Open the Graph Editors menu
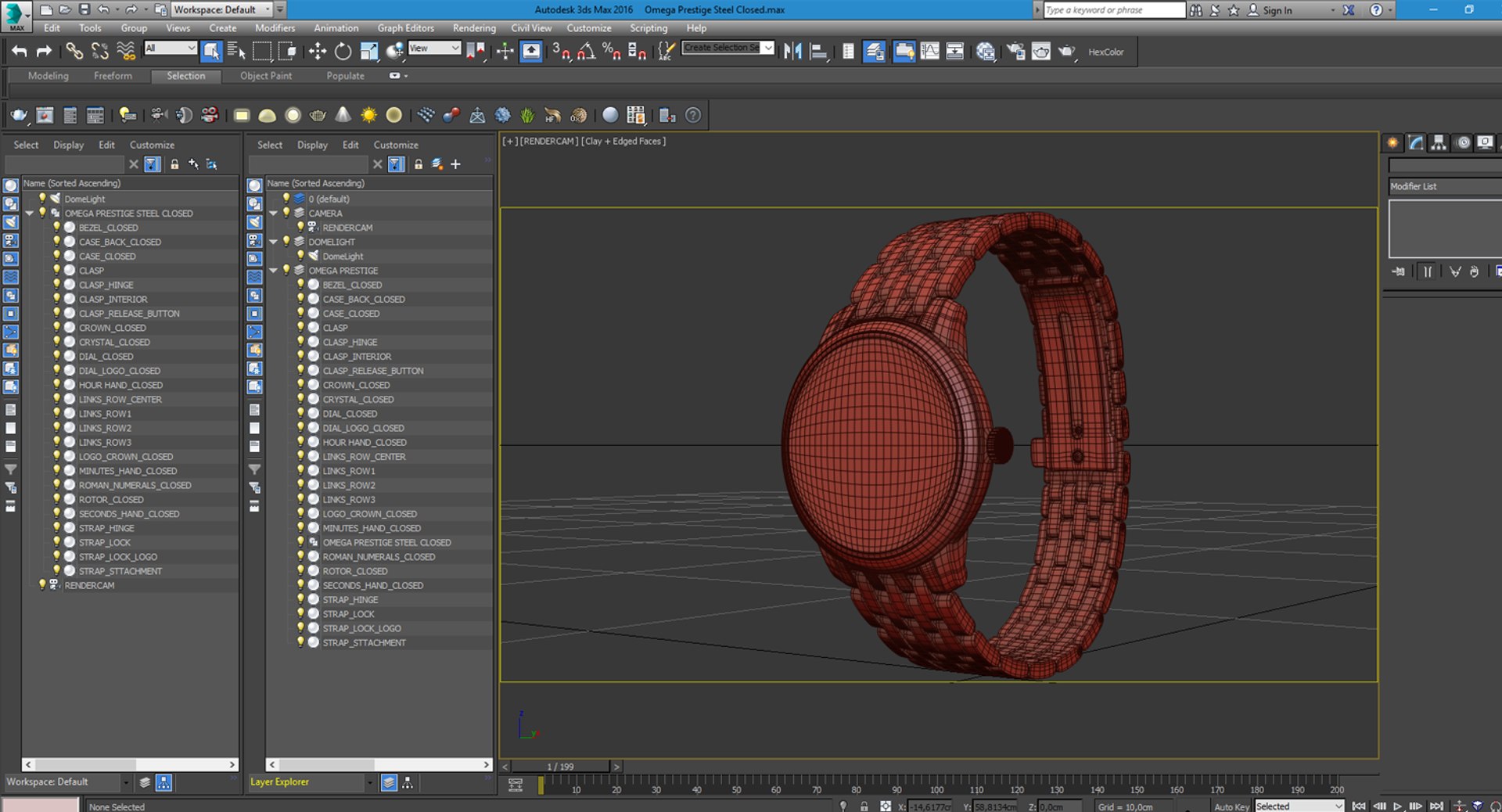The width and height of the screenshot is (1502, 812). point(405,28)
